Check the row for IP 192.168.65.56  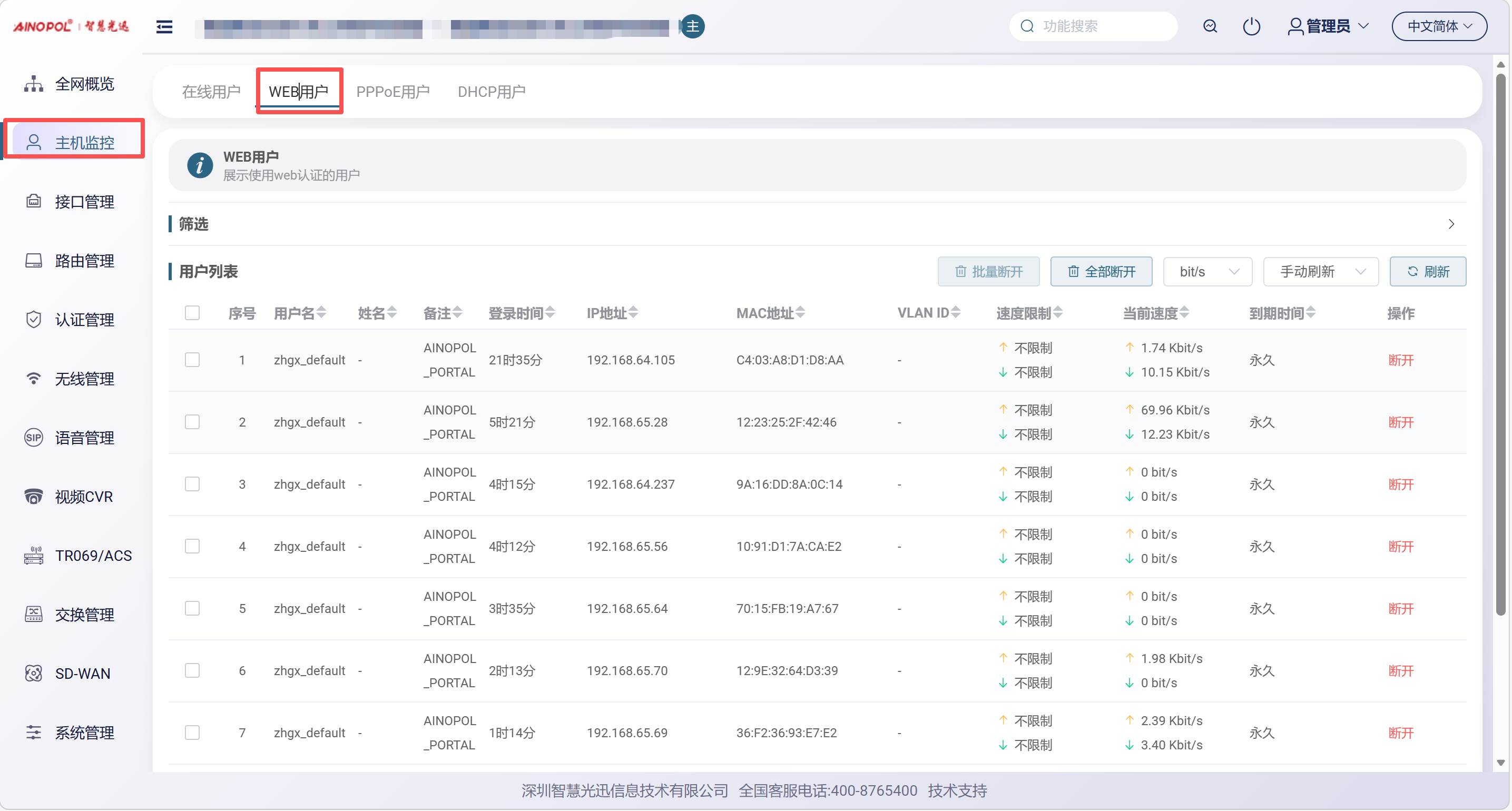tap(192, 546)
